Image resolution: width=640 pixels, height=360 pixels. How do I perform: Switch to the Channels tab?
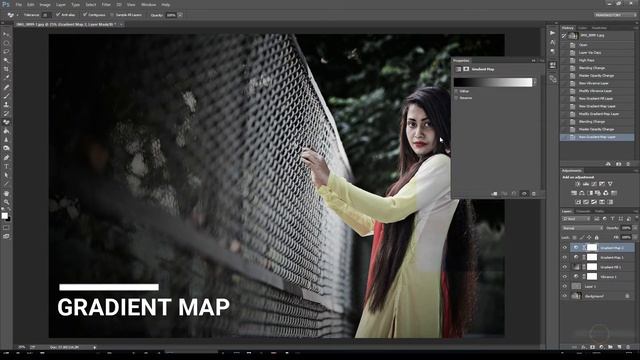pos(583,211)
